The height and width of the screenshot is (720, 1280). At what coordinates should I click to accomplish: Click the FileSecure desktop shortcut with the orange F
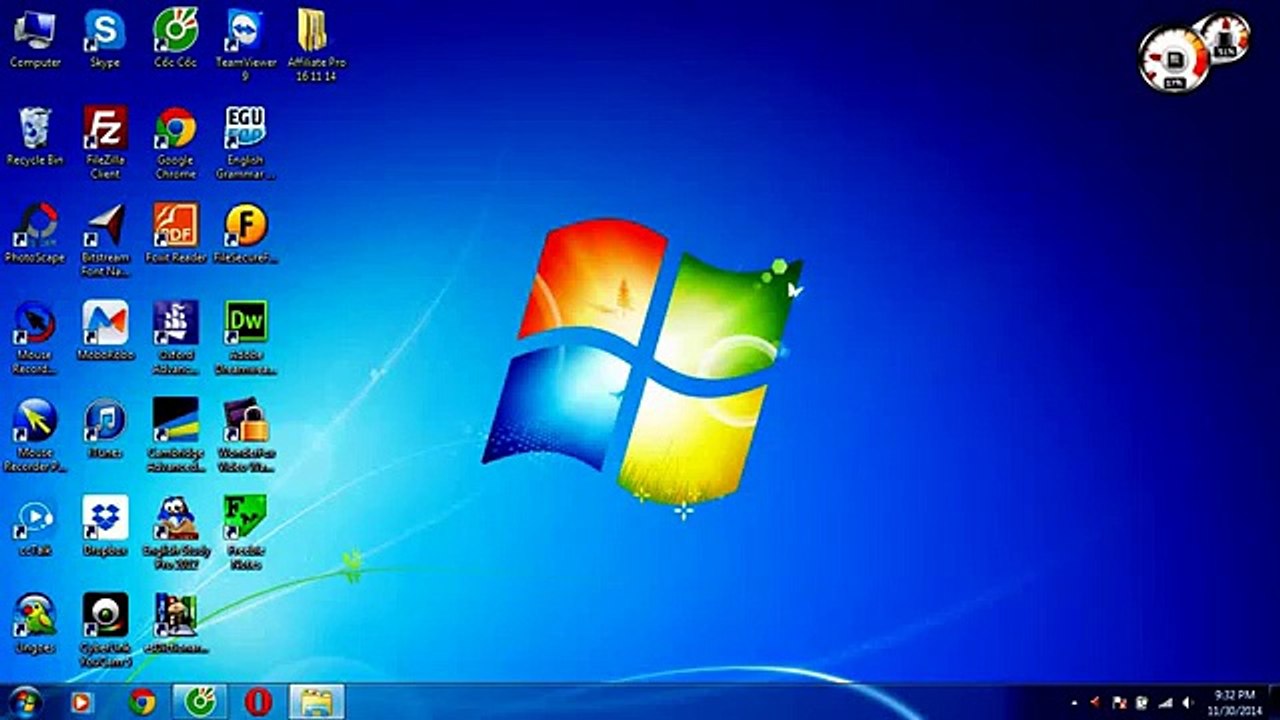click(245, 233)
